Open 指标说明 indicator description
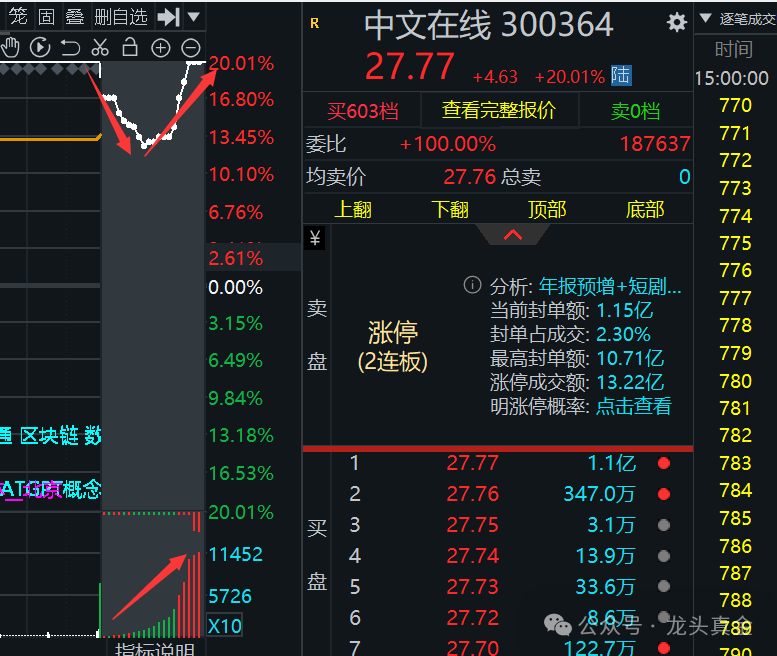Image resolution: width=777 pixels, height=656 pixels. [155, 649]
